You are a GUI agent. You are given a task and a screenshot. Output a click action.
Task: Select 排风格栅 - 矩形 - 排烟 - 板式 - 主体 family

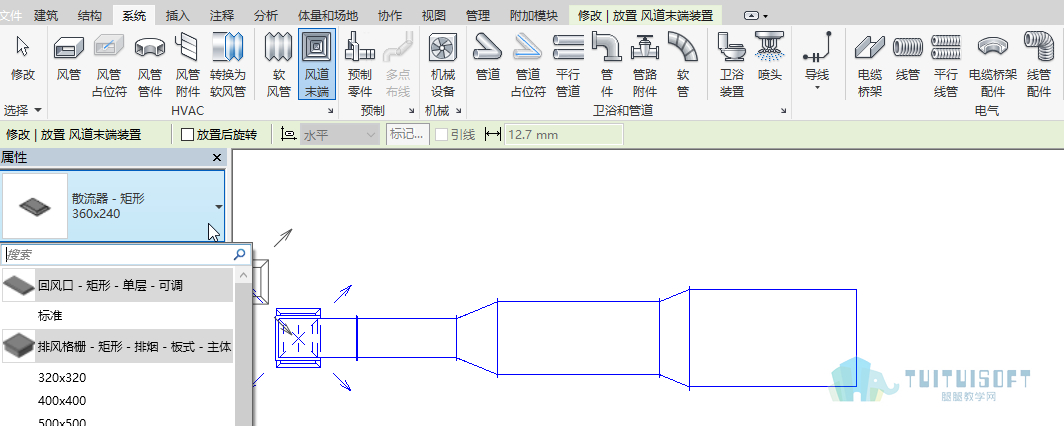click(x=117, y=347)
